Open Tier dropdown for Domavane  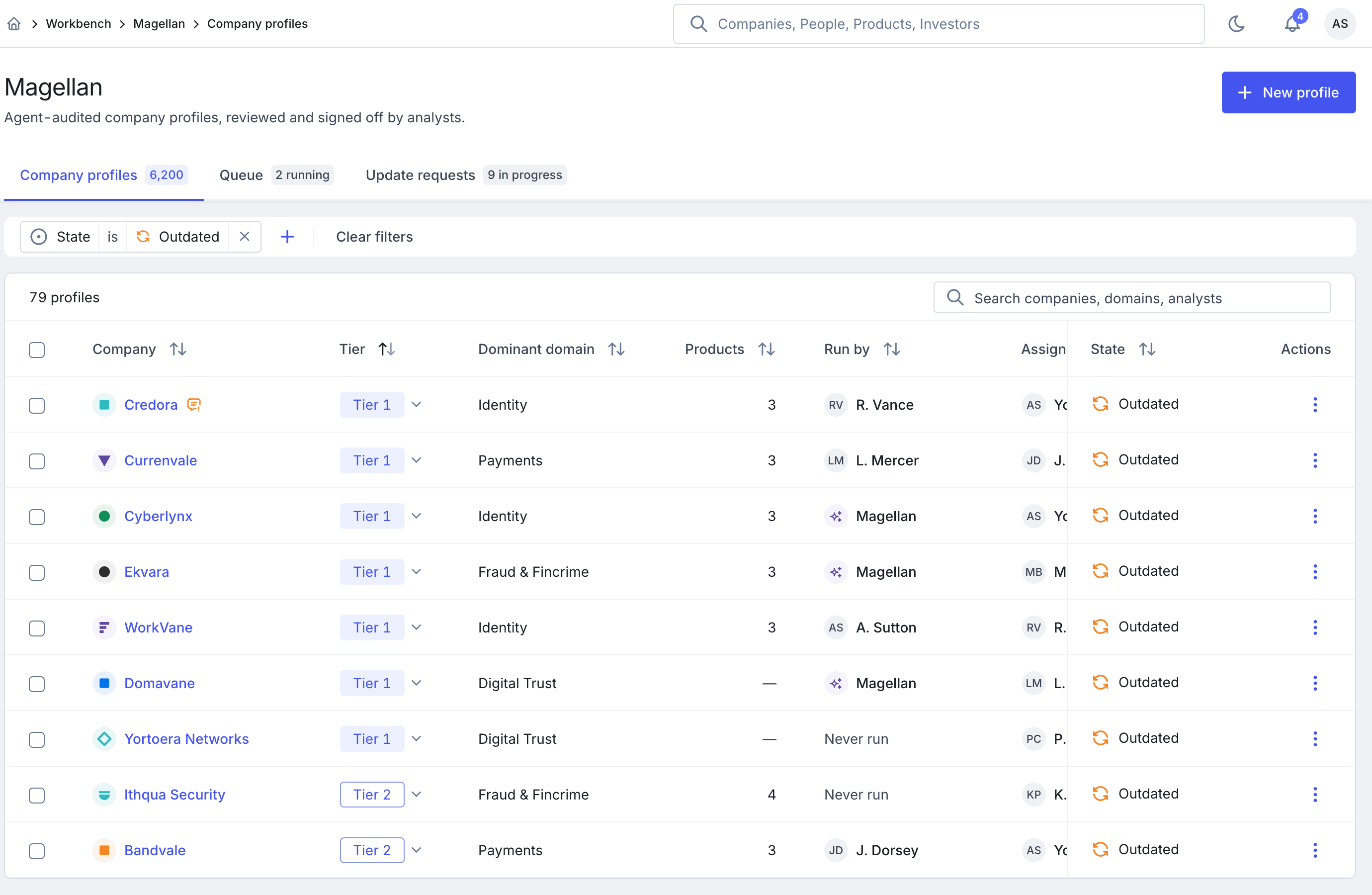tap(416, 683)
